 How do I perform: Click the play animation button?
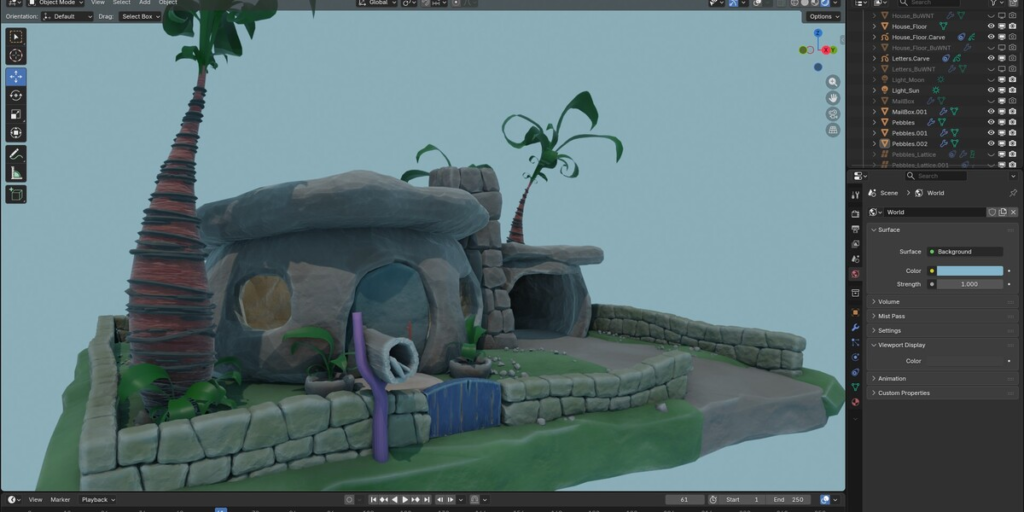pos(405,500)
